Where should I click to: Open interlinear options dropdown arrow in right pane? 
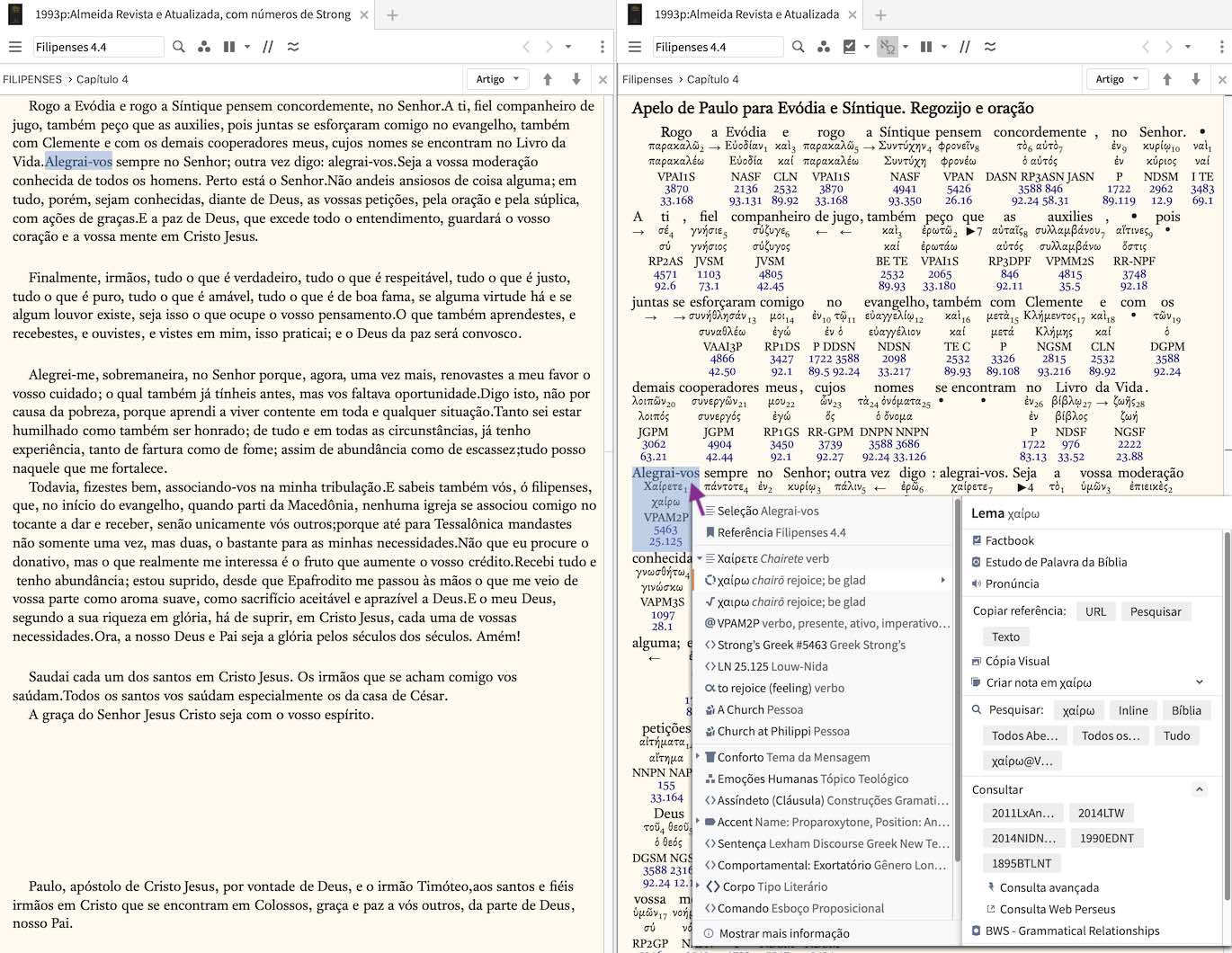(x=905, y=47)
